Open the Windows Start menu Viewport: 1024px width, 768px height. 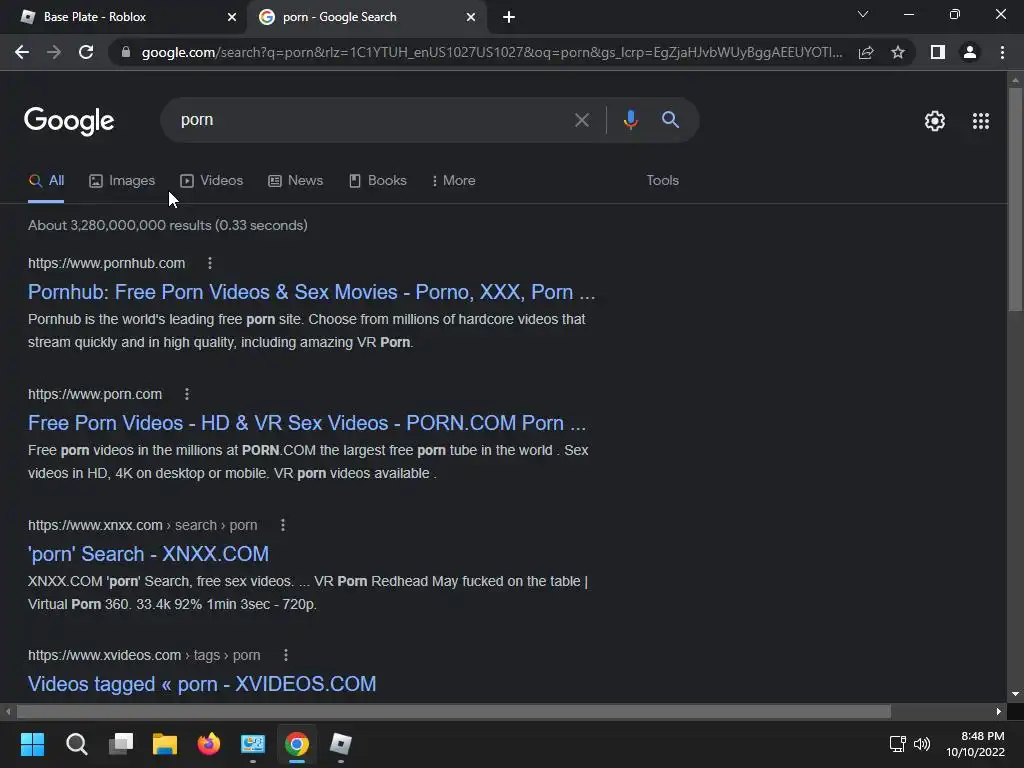(x=32, y=744)
